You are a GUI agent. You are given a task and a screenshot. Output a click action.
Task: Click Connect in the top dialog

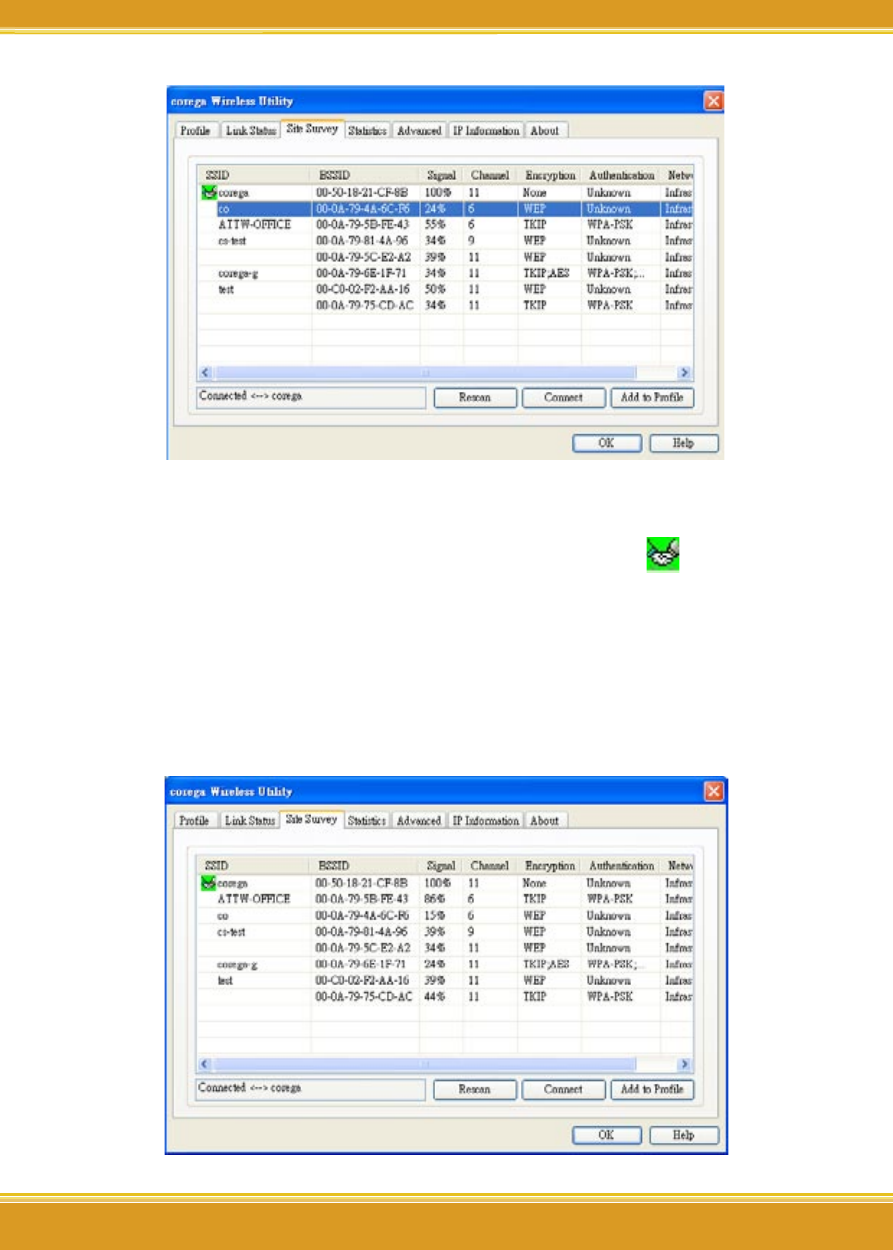[x=564, y=398]
